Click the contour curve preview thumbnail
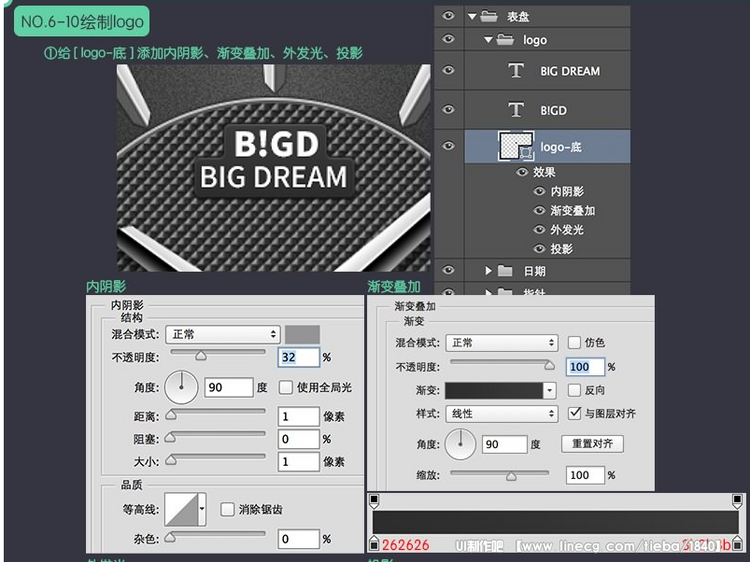This screenshot has height=562, width=750. (x=181, y=509)
